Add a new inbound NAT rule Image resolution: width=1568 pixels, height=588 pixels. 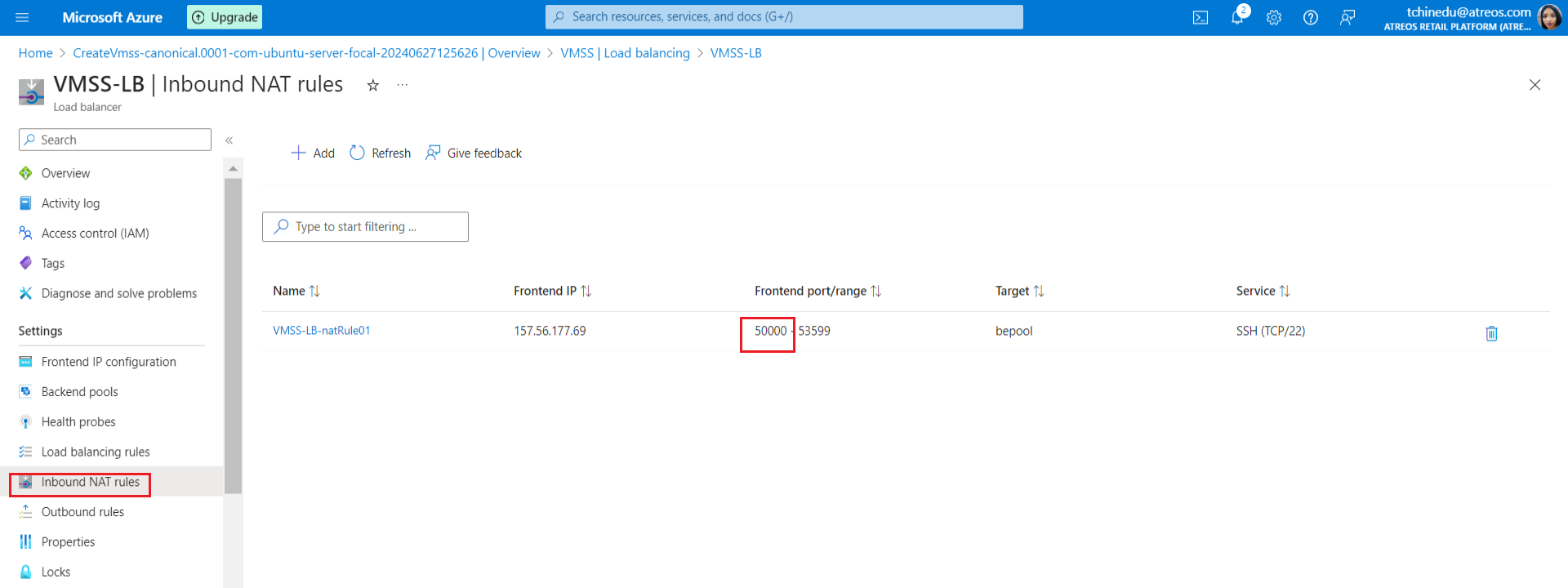(313, 153)
